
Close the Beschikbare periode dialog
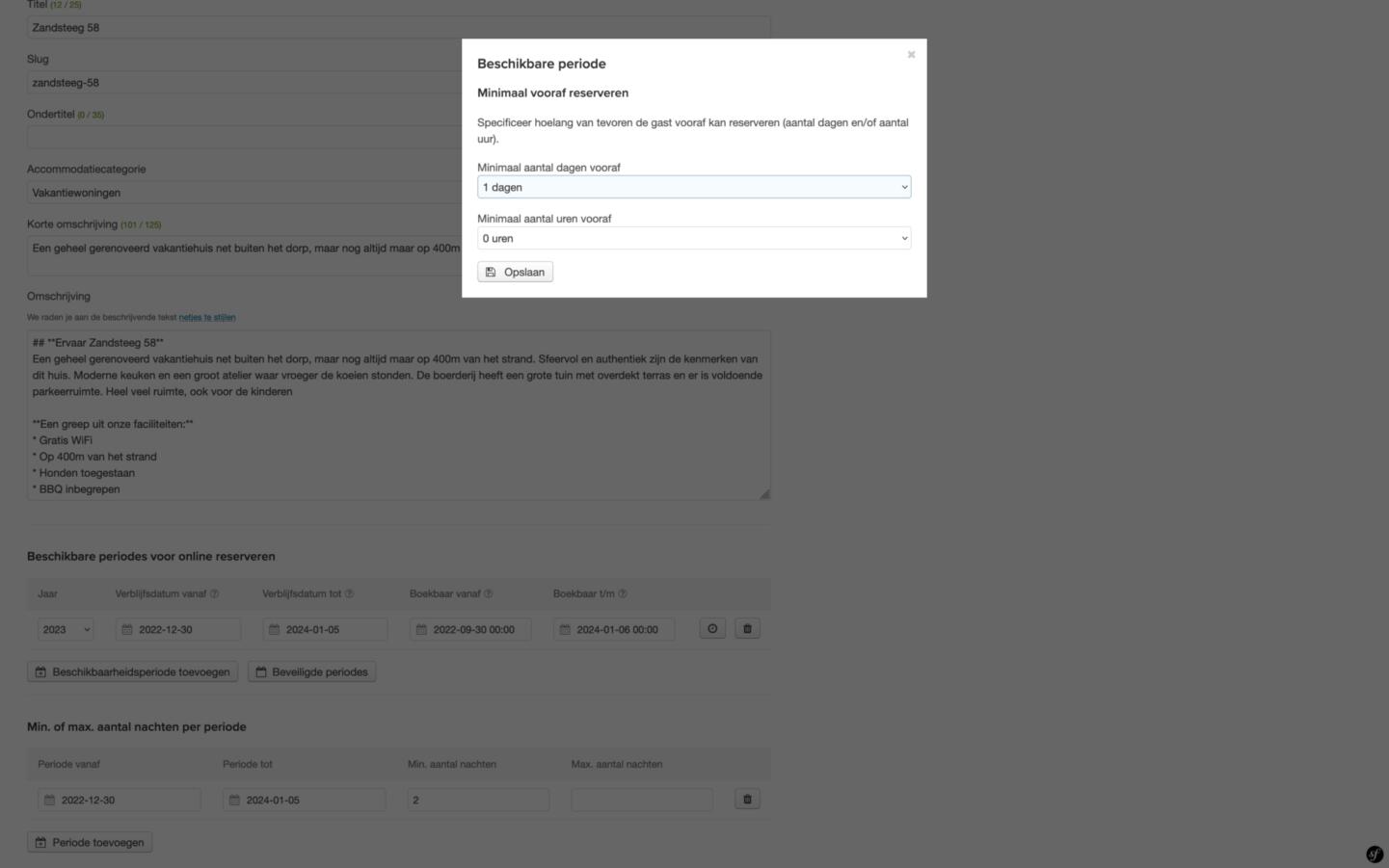(x=911, y=55)
